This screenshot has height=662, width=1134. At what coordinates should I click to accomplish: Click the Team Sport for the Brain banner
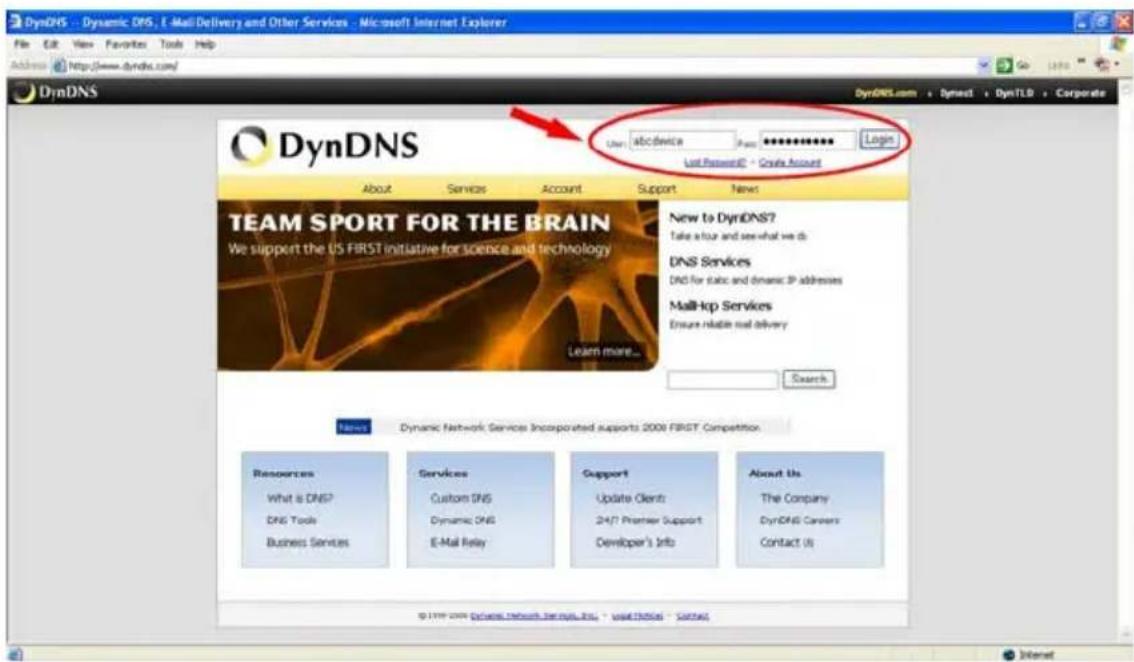[438, 286]
